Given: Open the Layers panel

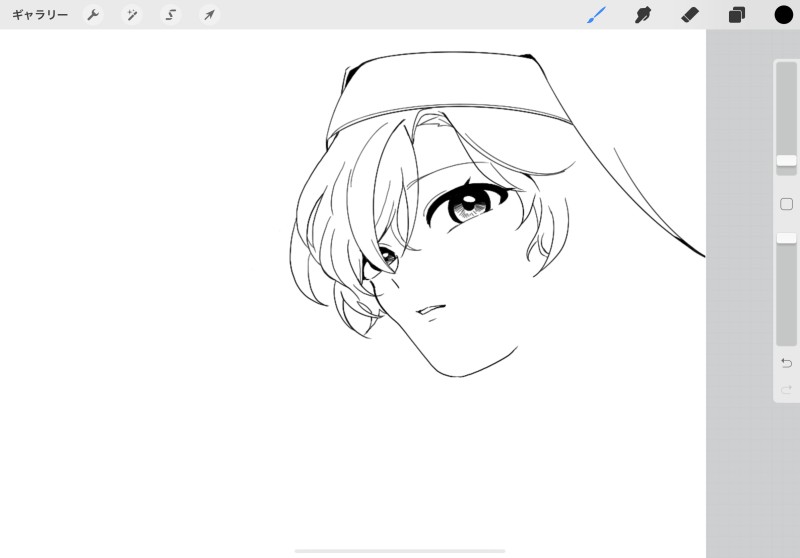Looking at the screenshot, I should [737, 15].
